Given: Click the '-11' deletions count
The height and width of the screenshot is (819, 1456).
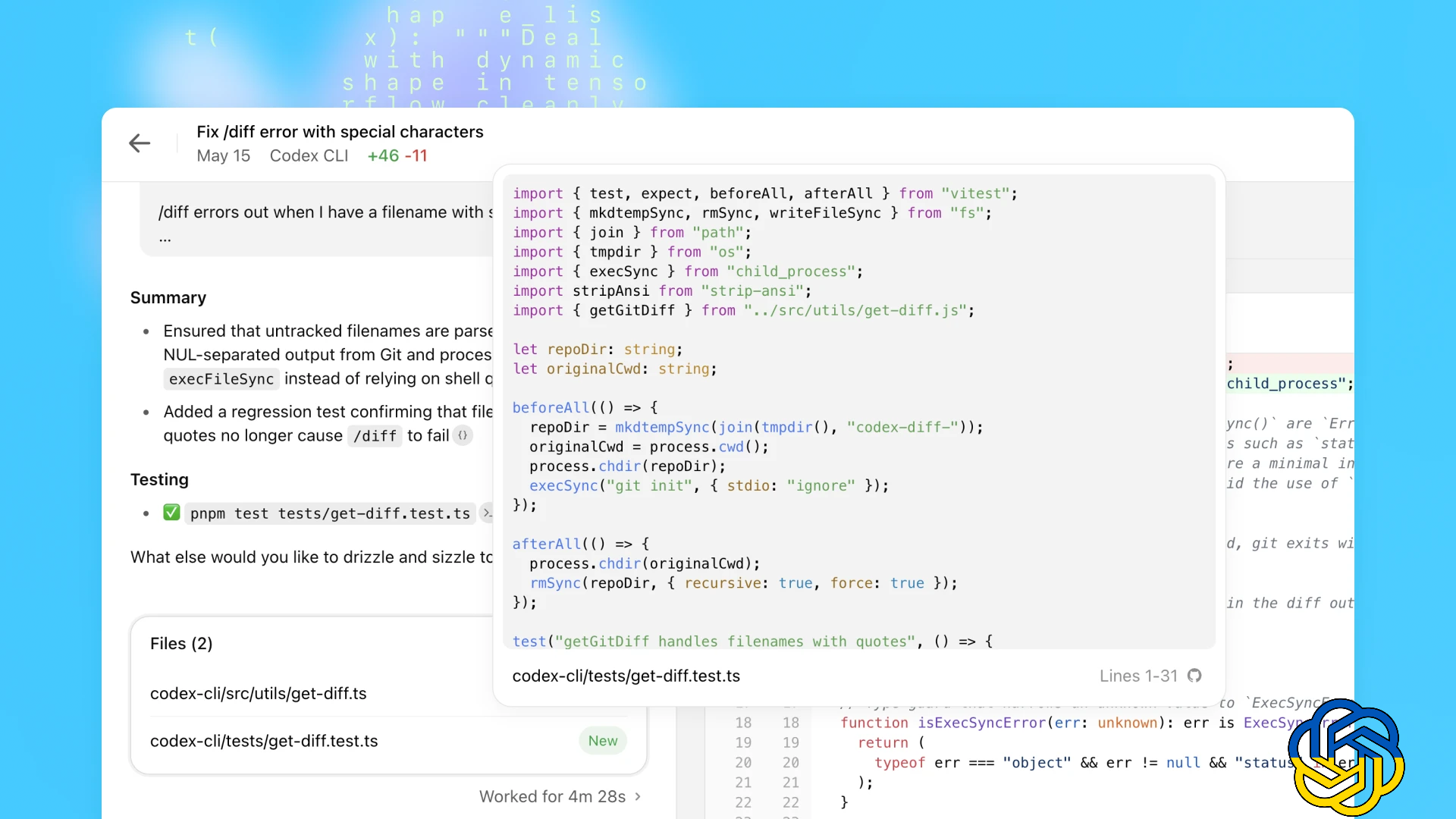Looking at the screenshot, I should [x=416, y=155].
